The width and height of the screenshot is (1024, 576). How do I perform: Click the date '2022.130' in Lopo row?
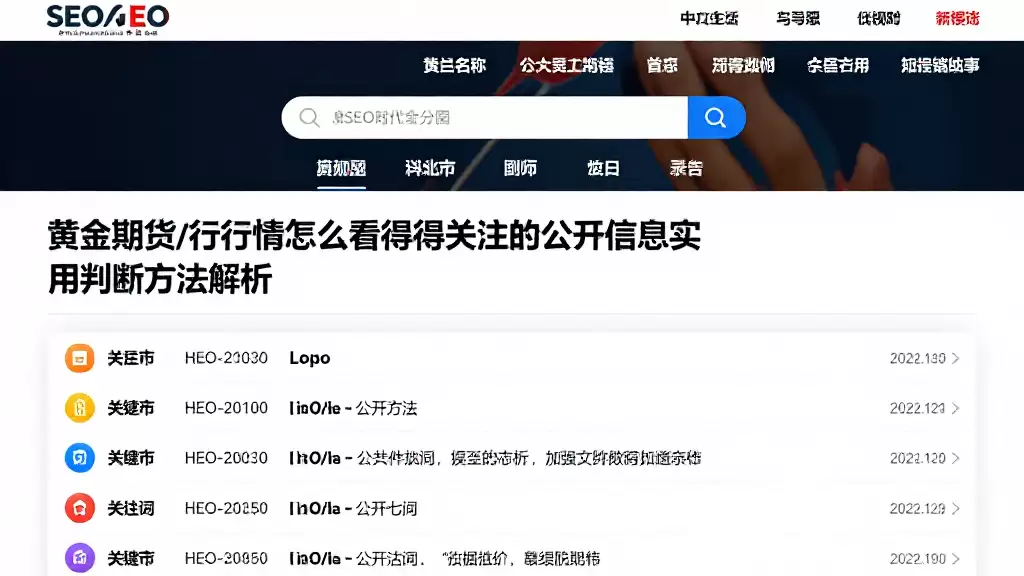[x=918, y=359]
